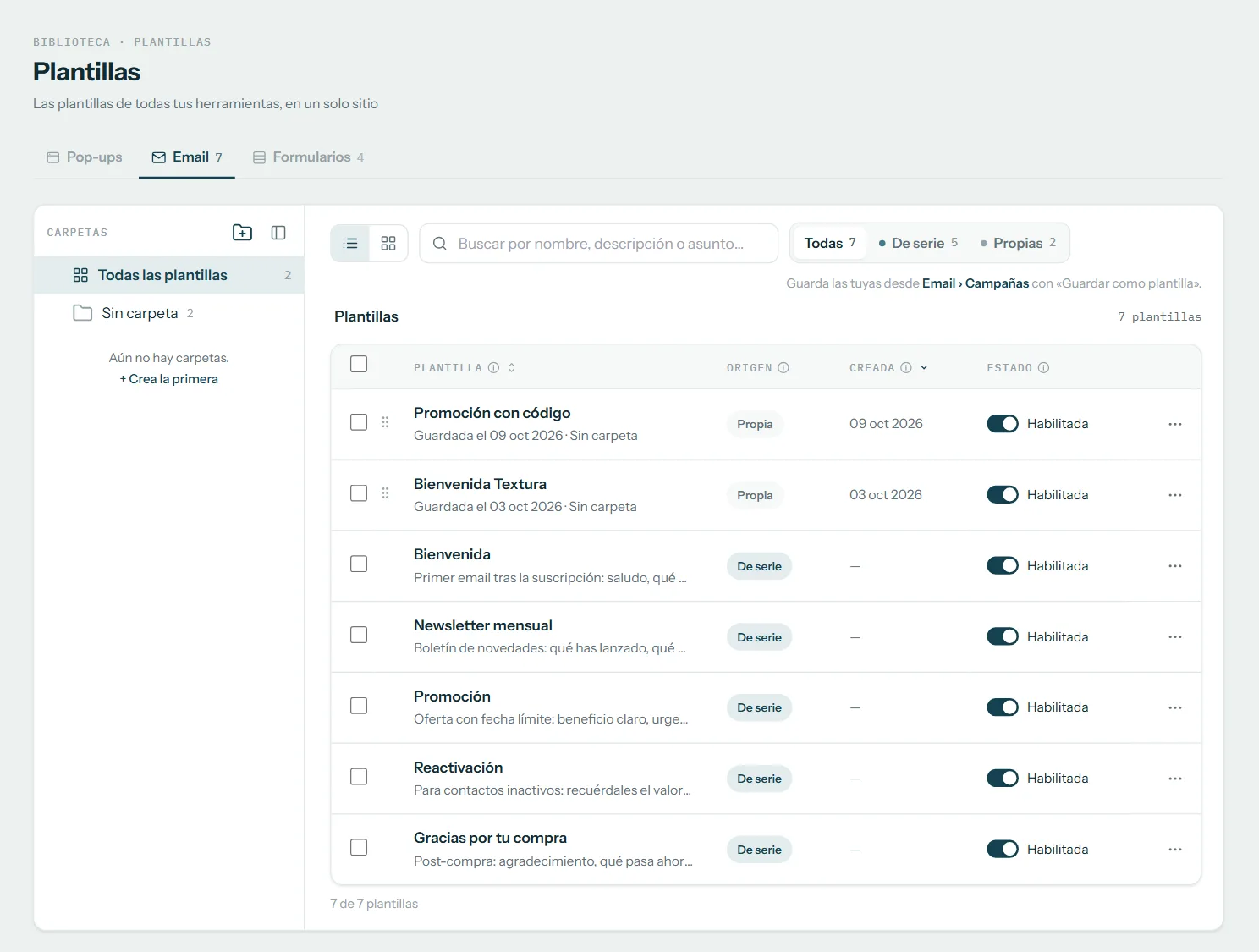Open the Formularios tab

click(x=309, y=157)
